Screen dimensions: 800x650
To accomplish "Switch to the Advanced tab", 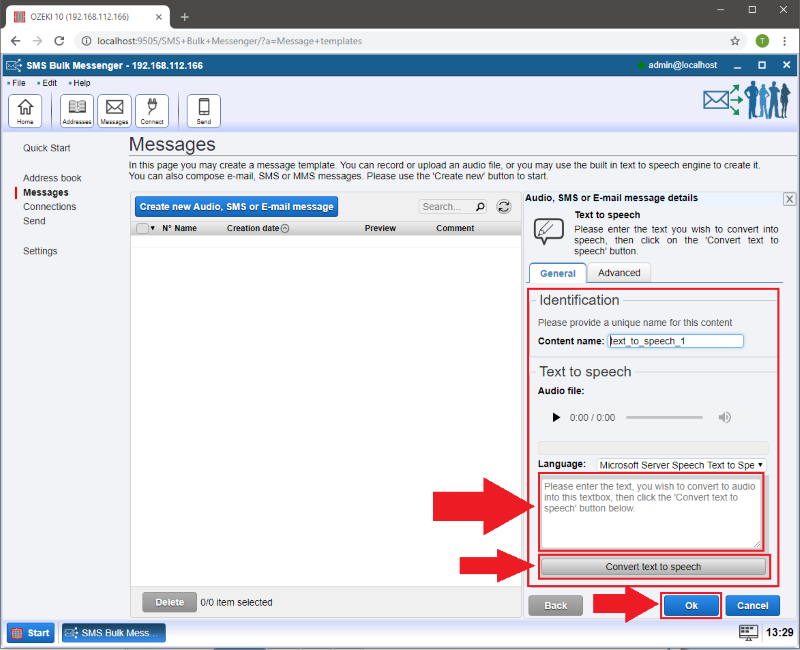I will [619, 273].
